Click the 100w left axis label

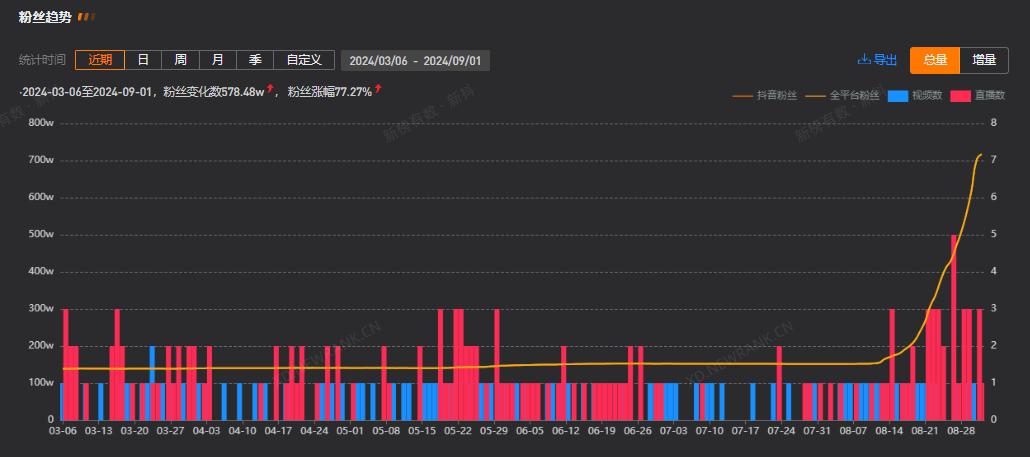tap(41, 383)
